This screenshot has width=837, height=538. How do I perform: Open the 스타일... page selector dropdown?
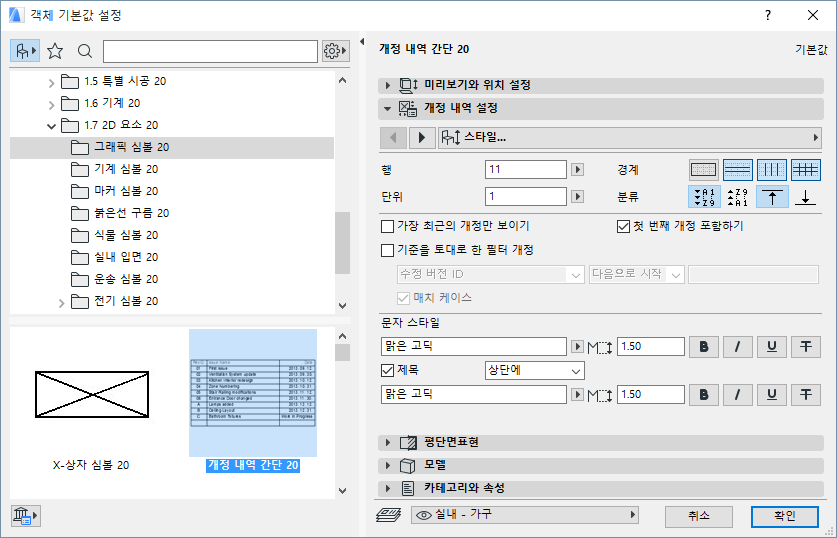click(x=629, y=138)
